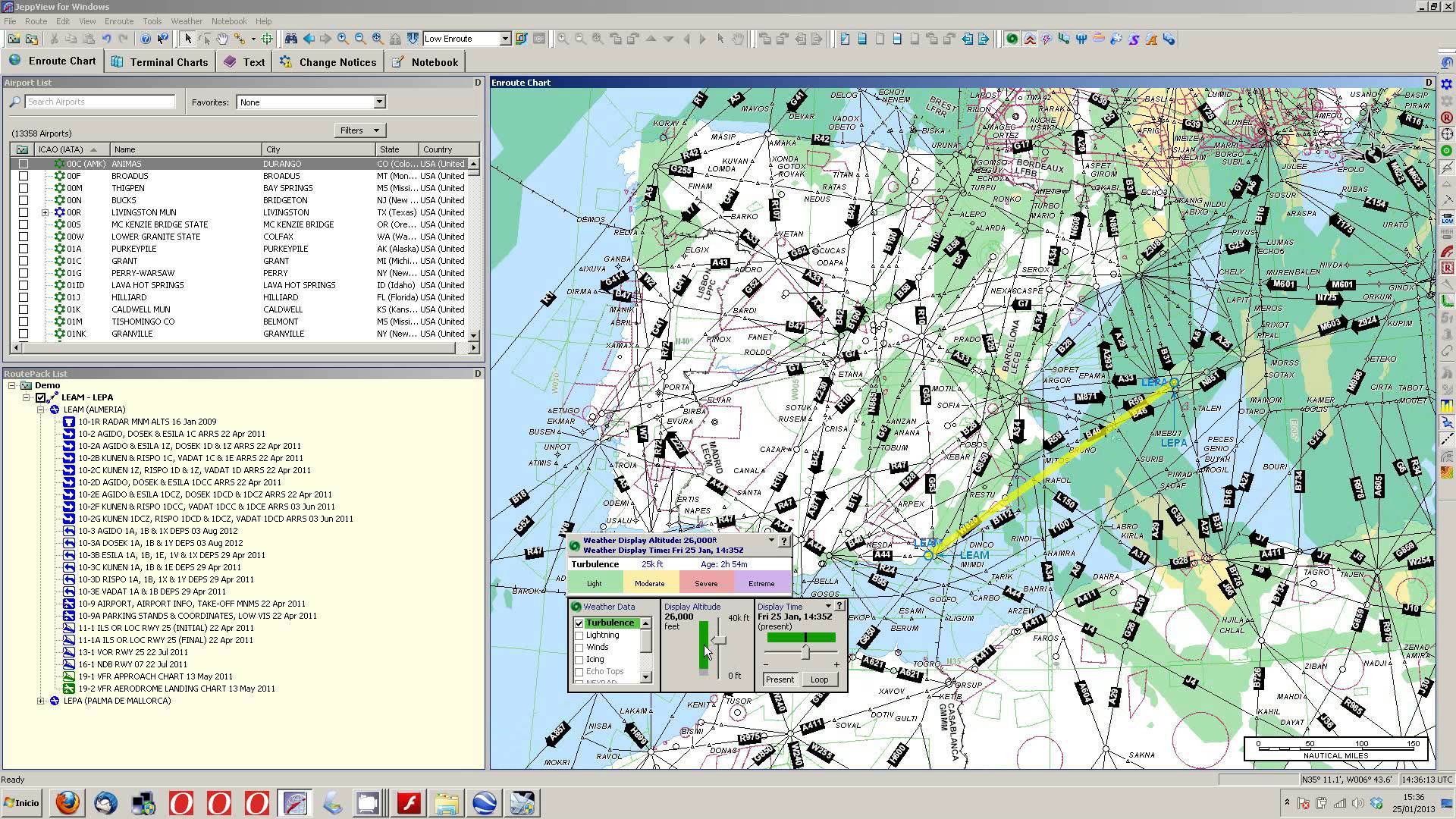The height and width of the screenshot is (819, 1456).
Task: Check the Winds weather checkbox
Action: [x=579, y=648]
